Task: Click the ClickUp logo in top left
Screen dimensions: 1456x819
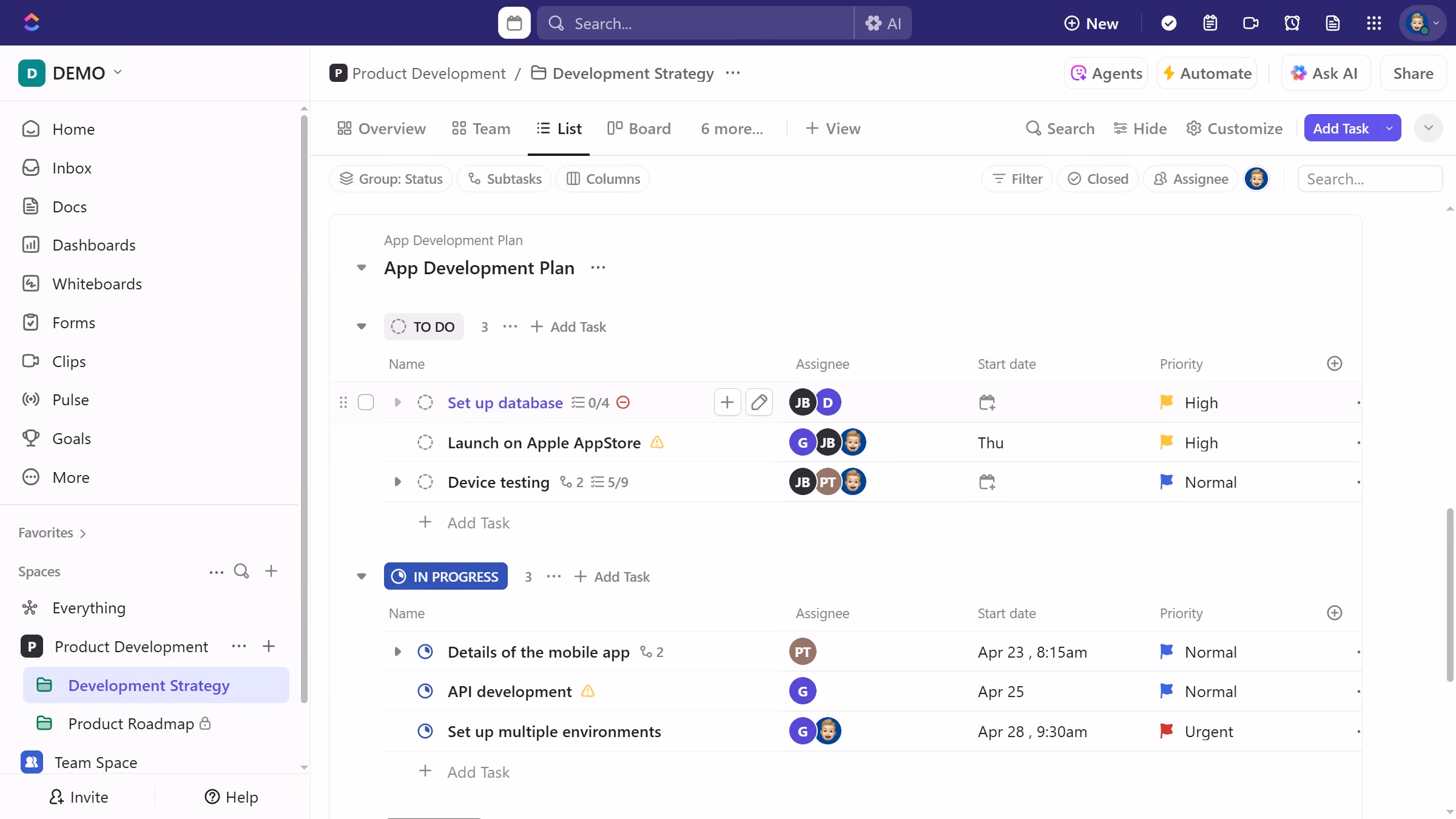Action: pyautogui.click(x=31, y=22)
